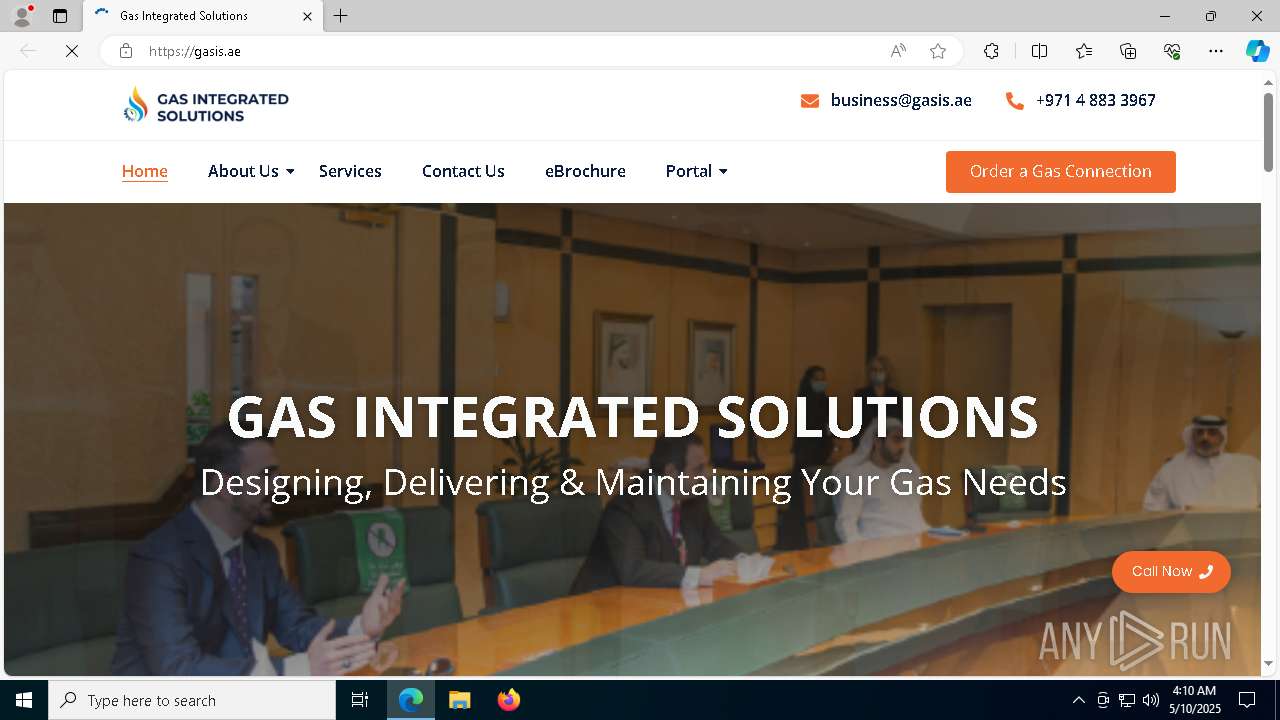Open the Collections icon
Screen dimensions: 1280x720
pos(1128,51)
